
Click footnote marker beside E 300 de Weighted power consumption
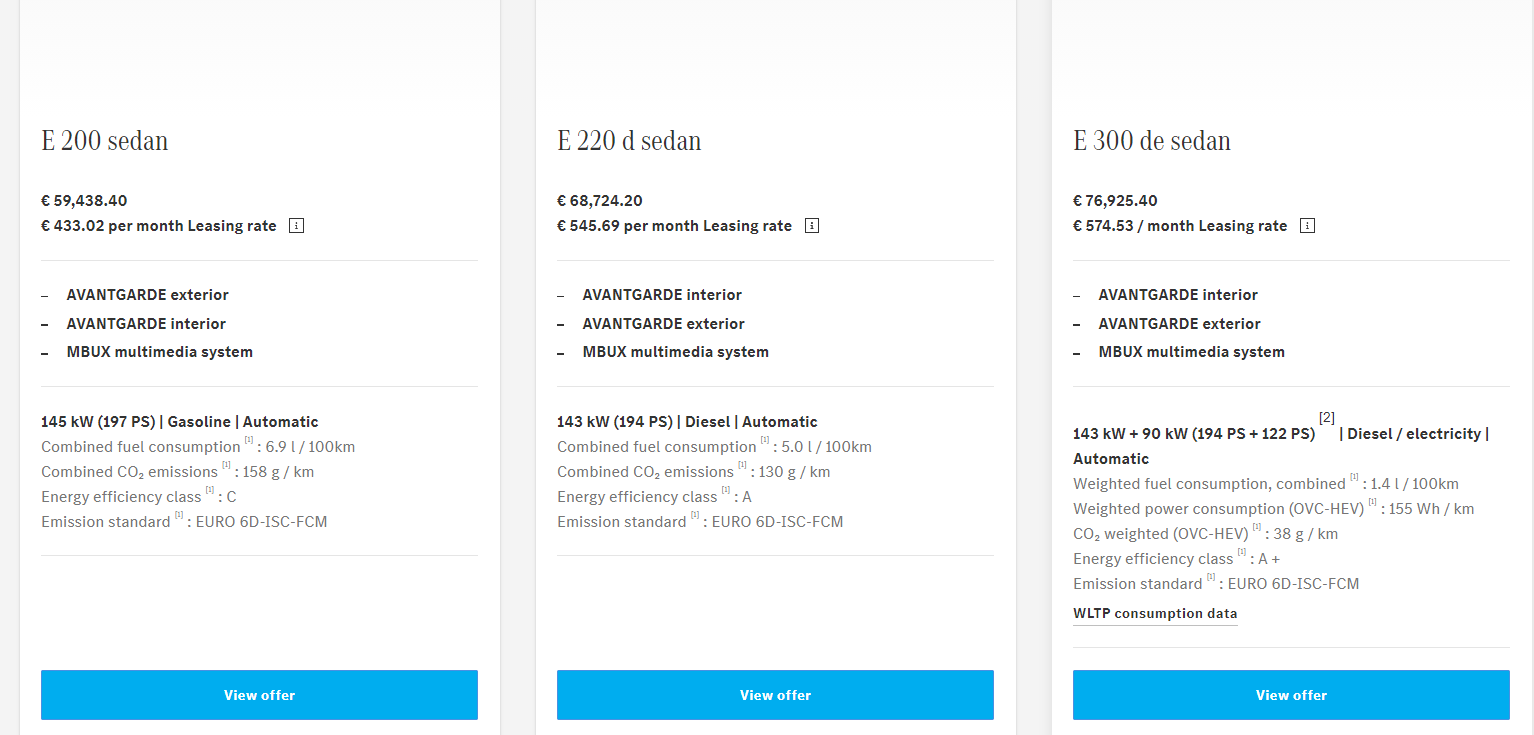coord(1373,503)
